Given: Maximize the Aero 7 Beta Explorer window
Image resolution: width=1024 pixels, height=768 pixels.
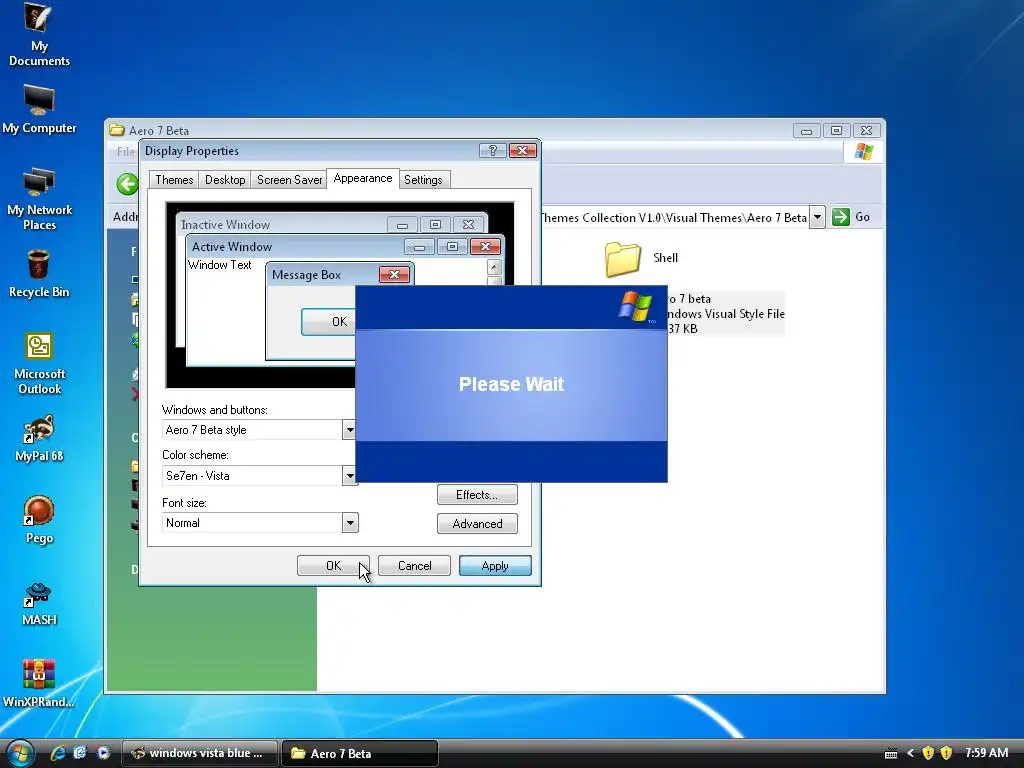Looking at the screenshot, I should [836, 131].
